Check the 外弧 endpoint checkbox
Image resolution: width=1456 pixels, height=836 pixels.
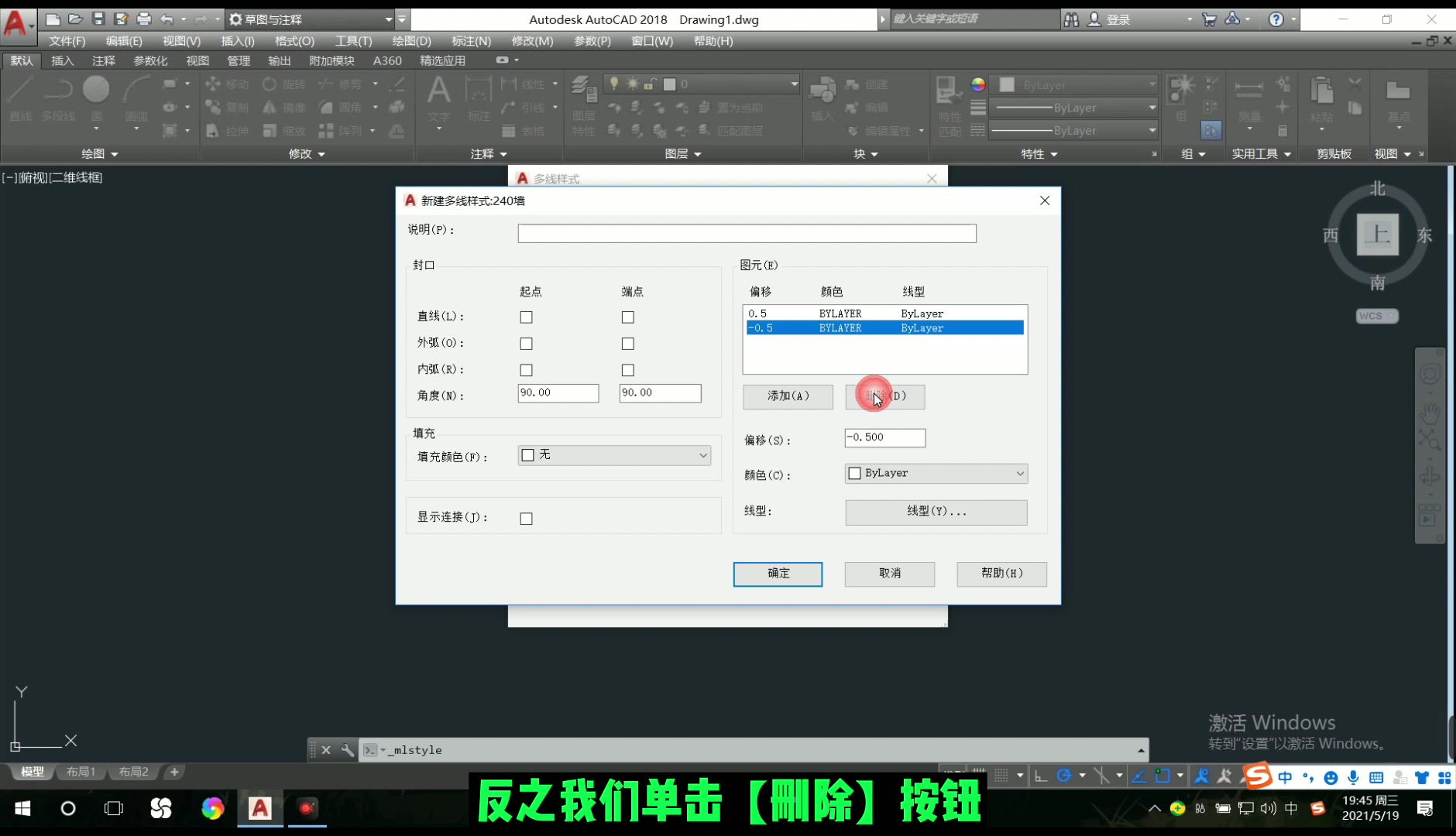pos(627,343)
